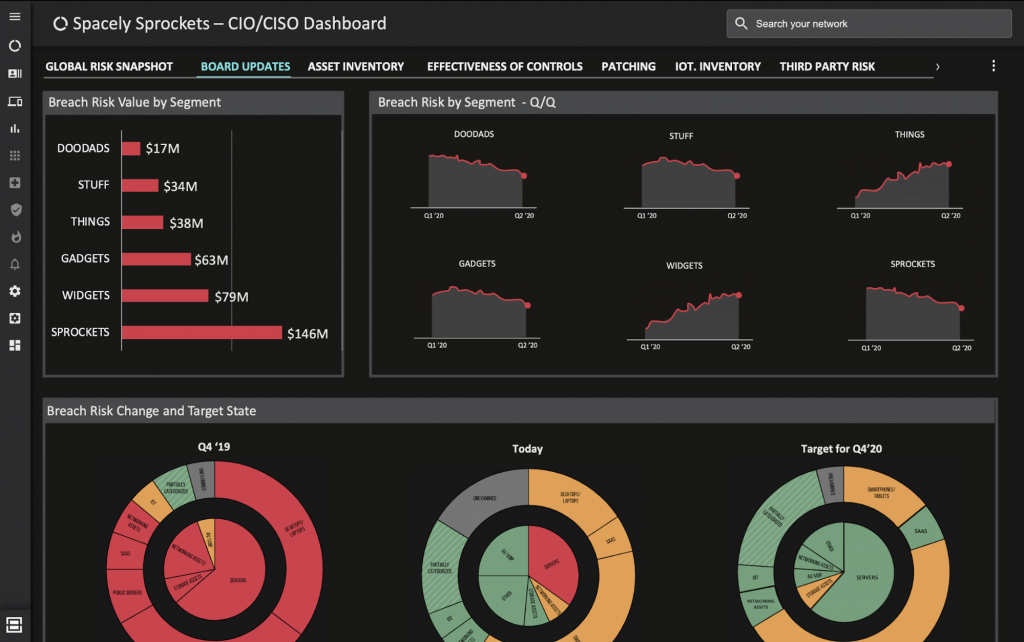Click the plus box icon in the sidebar

(x=14, y=183)
